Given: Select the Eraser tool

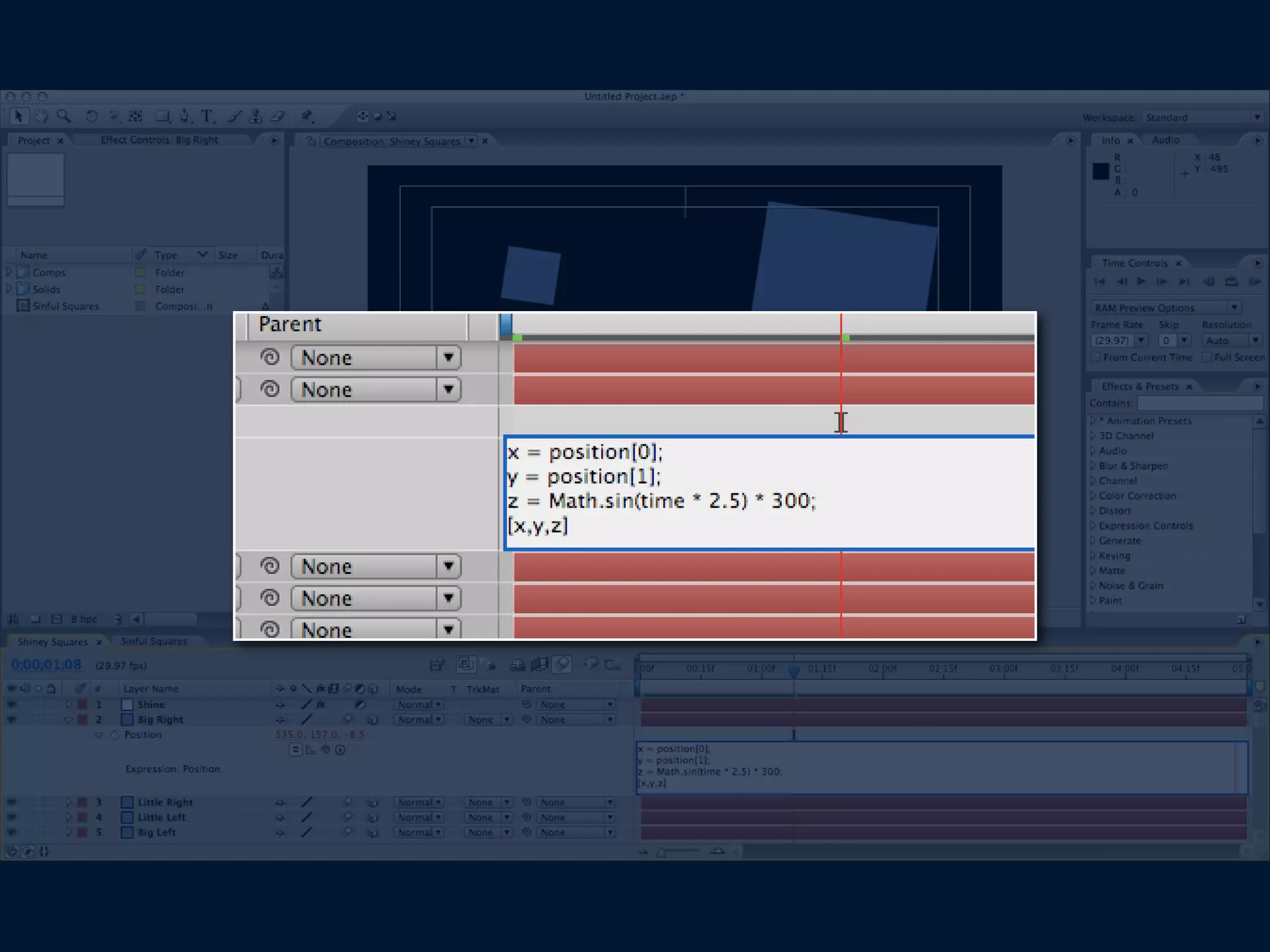Looking at the screenshot, I should [278, 117].
